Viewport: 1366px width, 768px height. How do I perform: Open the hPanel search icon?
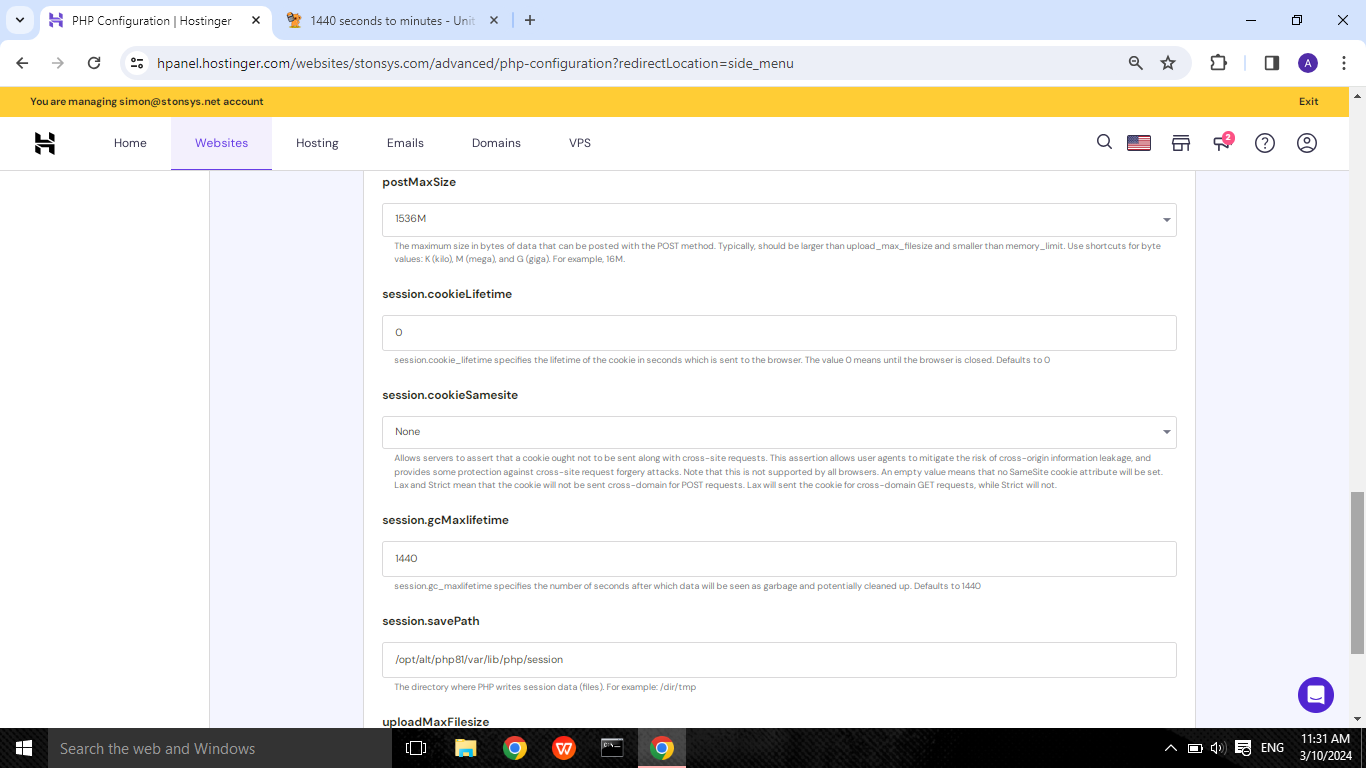[x=1104, y=143]
